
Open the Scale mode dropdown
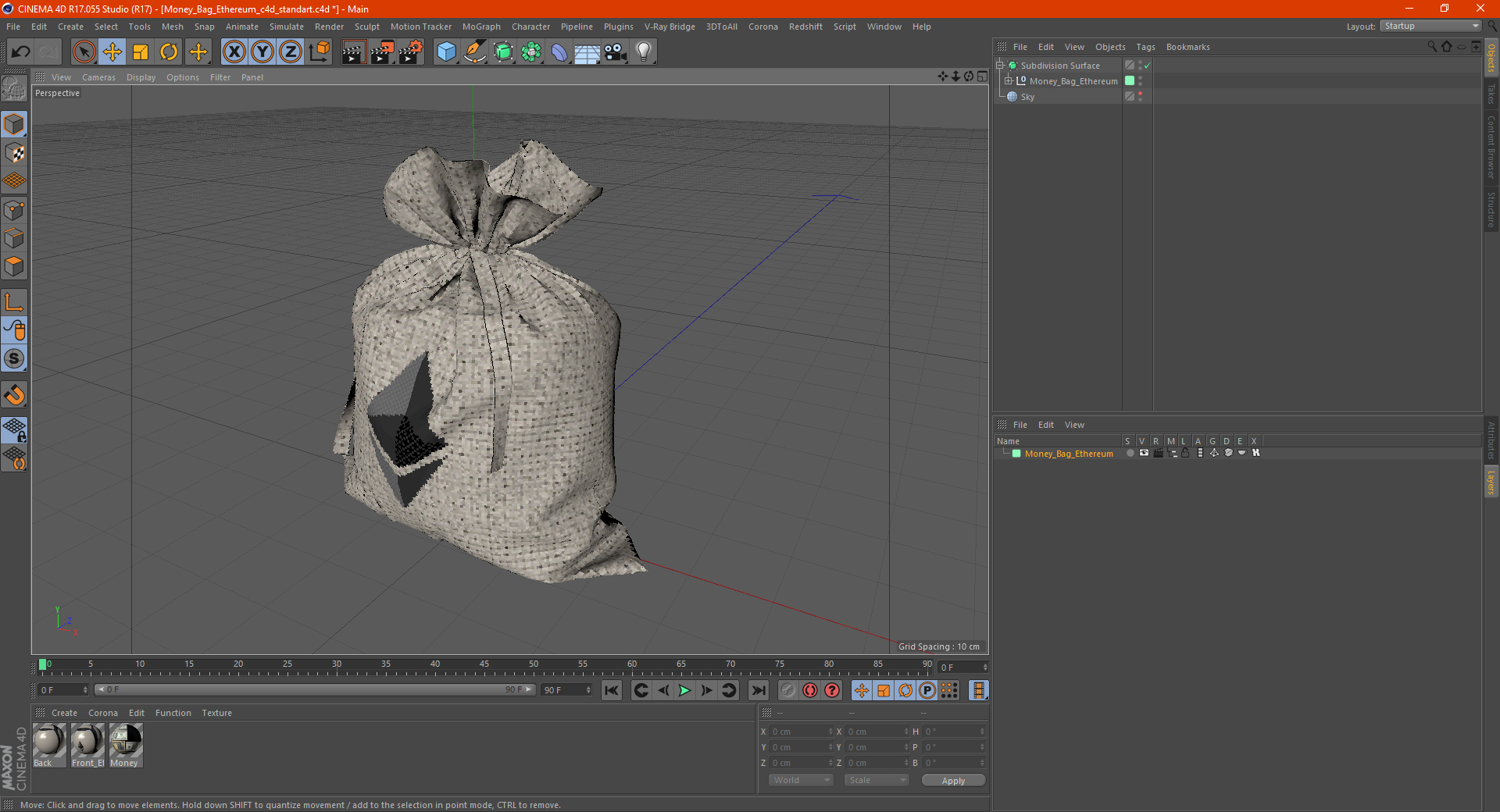click(x=877, y=780)
